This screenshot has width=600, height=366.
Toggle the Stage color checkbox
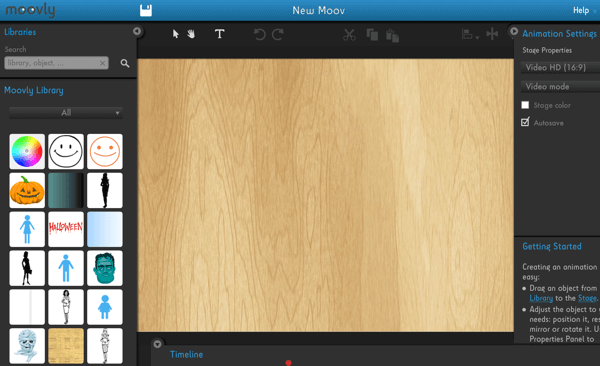tap(525, 105)
